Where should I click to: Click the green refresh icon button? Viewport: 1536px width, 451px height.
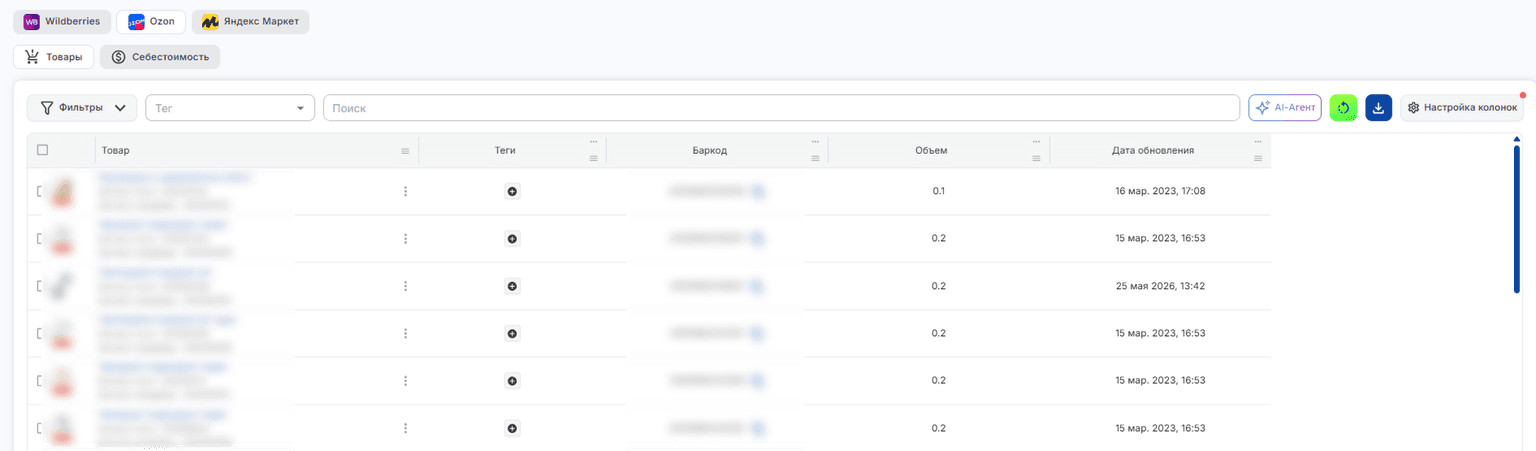(x=1343, y=108)
